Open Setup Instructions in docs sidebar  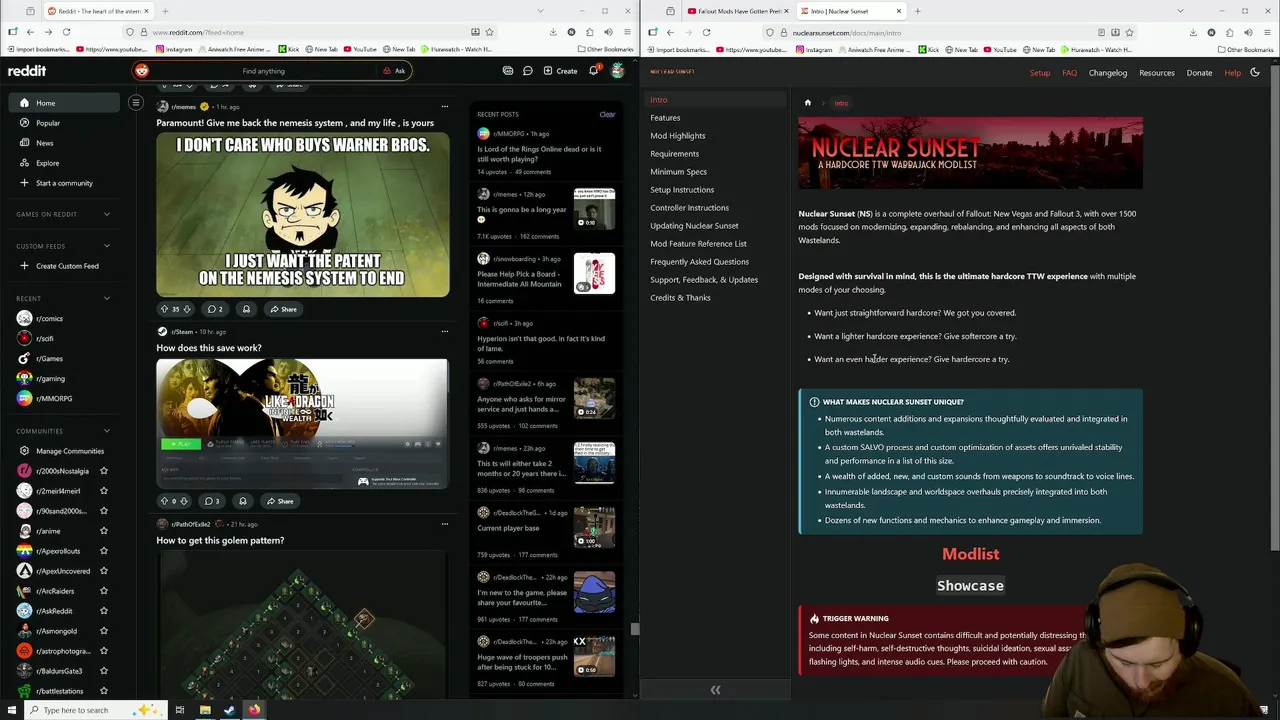coord(682,190)
